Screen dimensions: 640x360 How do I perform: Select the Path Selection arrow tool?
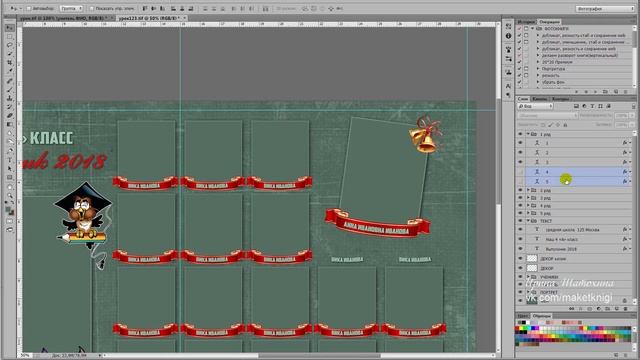[9, 169]
